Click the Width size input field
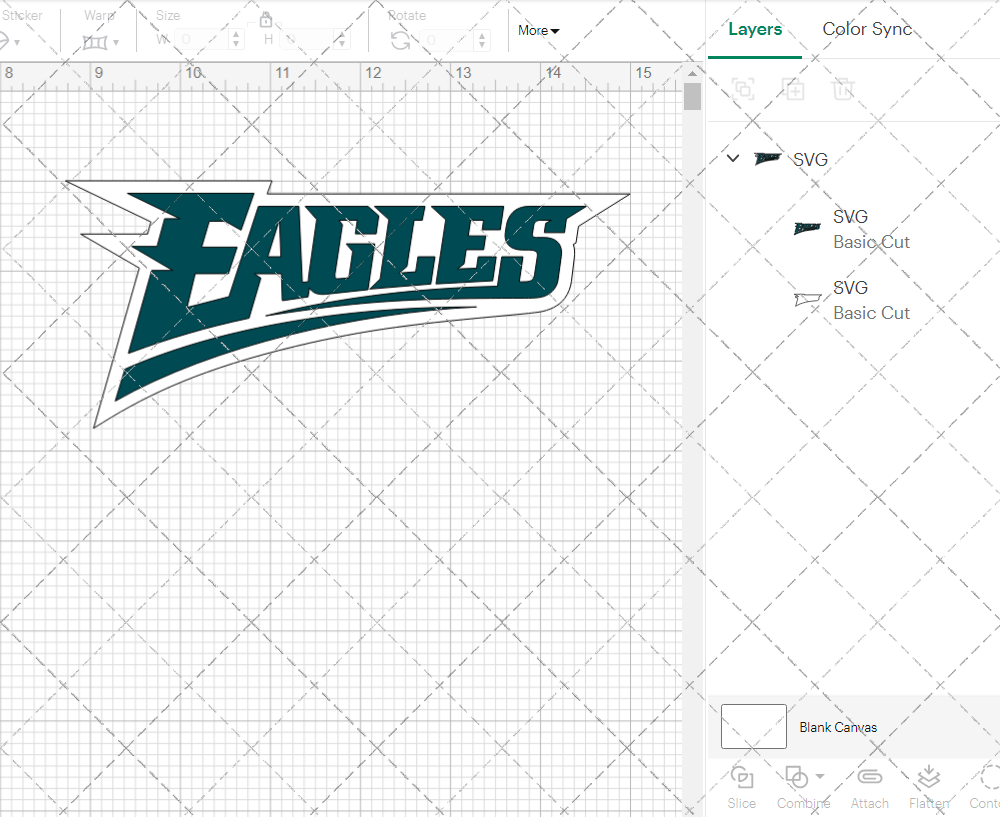The height and width of the screenshot is (817, 1000). pyautogui.click(x=200, y=40)
